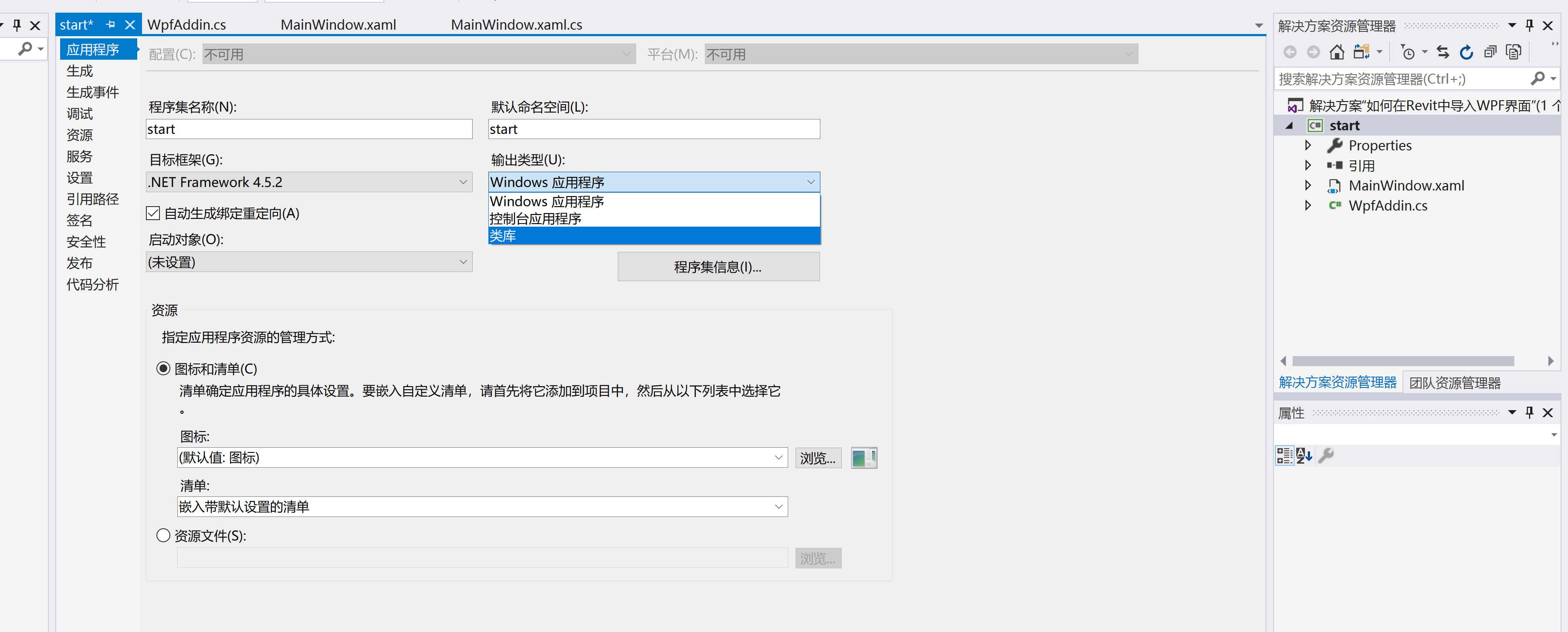Keep 图标和清单(C) radio option selected

[163, 368]
